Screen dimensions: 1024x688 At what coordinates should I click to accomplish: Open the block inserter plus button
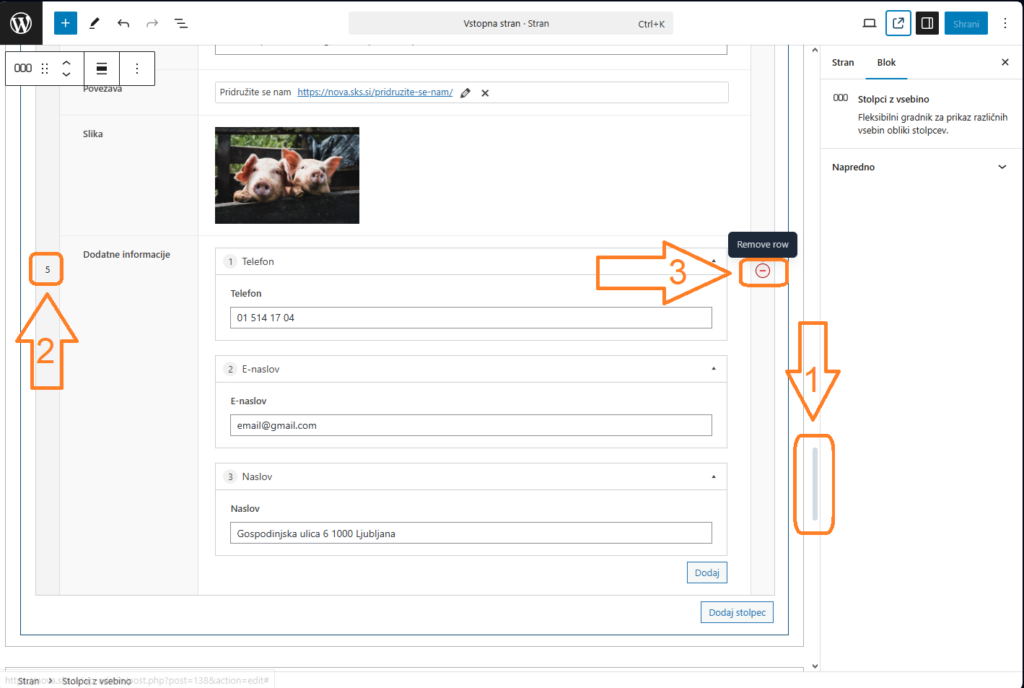click(x=65, y=23)
